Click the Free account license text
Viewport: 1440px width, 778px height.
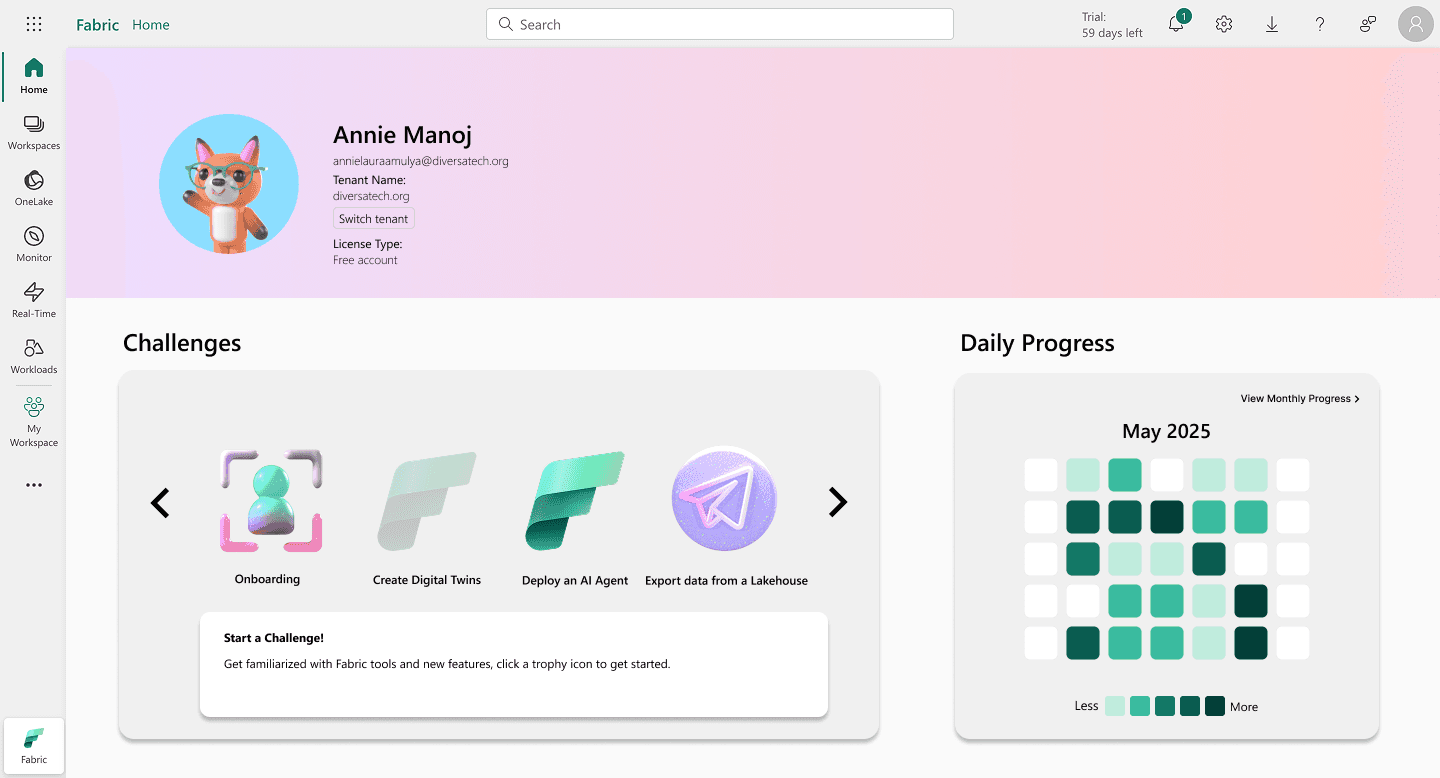point(365,260)
